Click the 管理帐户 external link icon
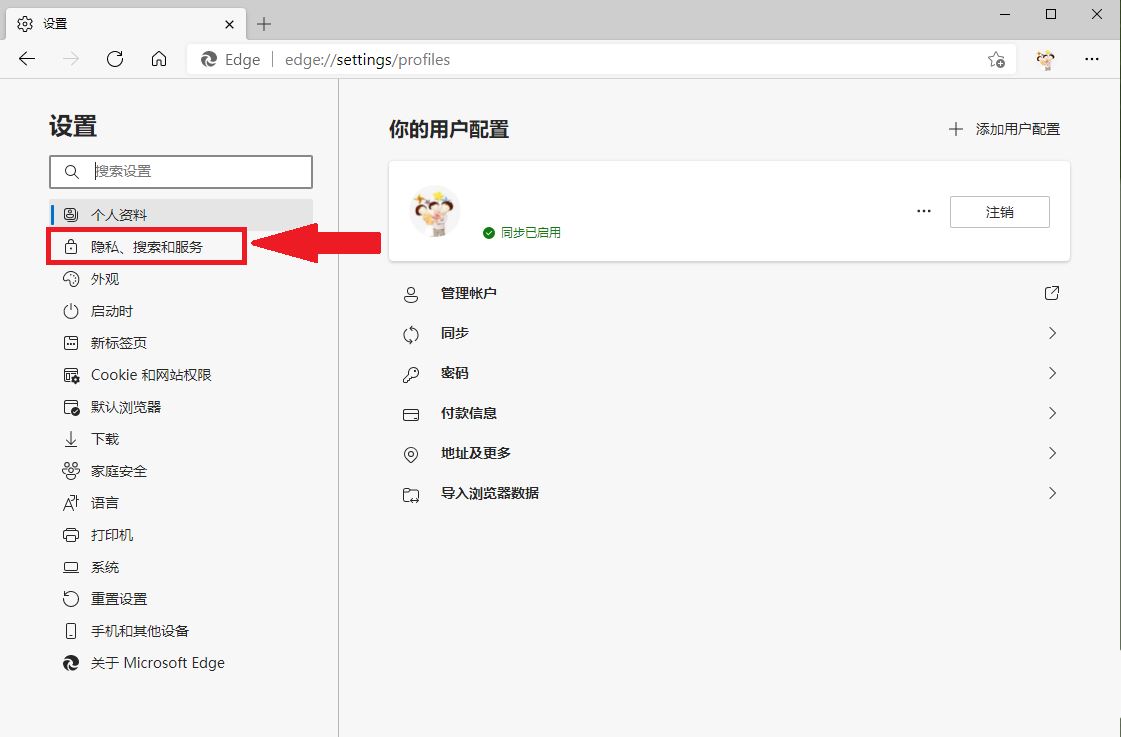The width and height of the screenshot is (1121, 737). 1051,293
